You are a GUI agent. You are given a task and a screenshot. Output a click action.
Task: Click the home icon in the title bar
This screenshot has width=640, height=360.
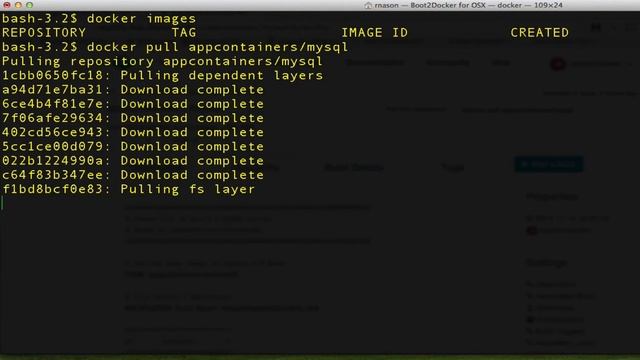(x=368, y=5)
